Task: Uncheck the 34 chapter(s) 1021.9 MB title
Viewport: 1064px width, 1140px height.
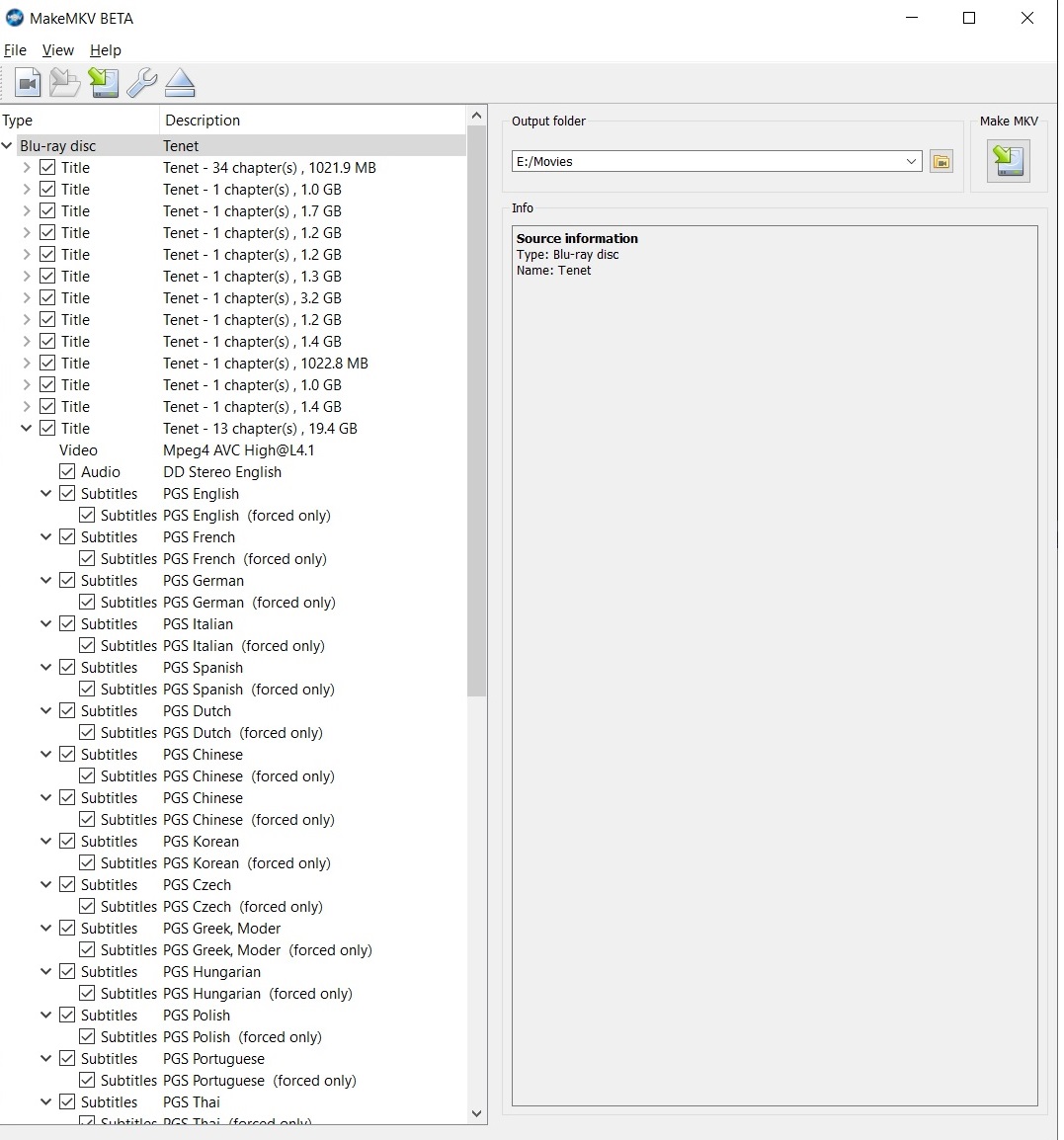Action: [x=47, y=167]
